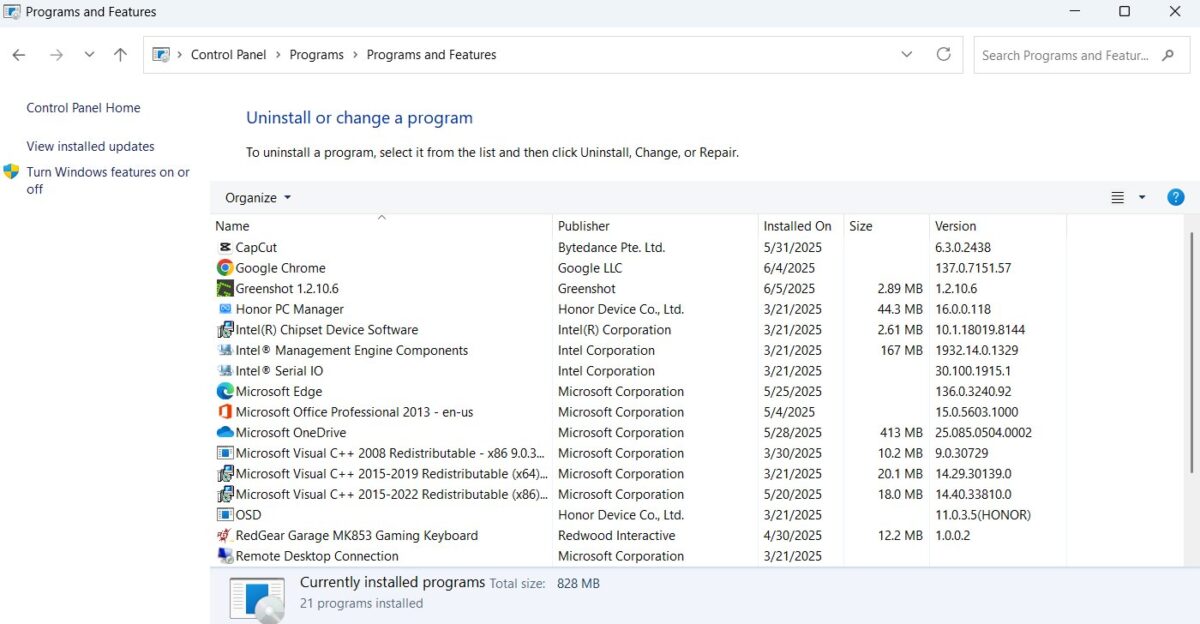Click the RedGear Garage MK853 keyboard icon
The width and height of the screenshot is (1200, 624).
click(225, 536)
